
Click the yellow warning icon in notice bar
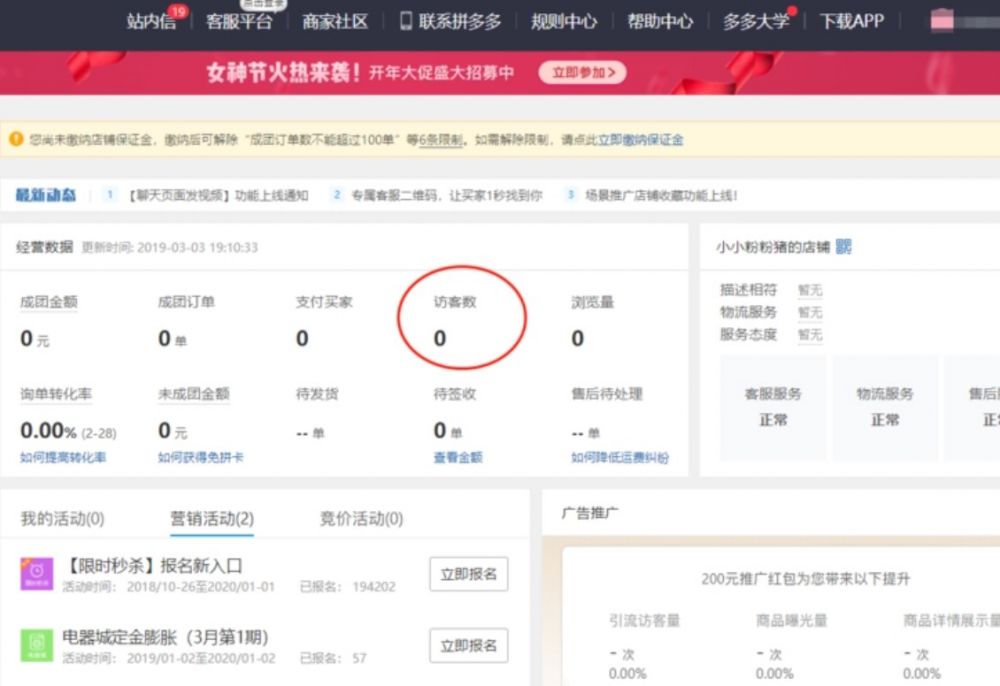[16, 139]
